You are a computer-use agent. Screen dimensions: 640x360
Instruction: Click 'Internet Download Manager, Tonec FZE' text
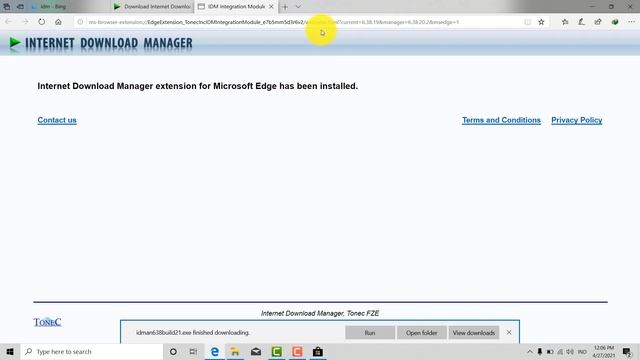click(320, 313)
